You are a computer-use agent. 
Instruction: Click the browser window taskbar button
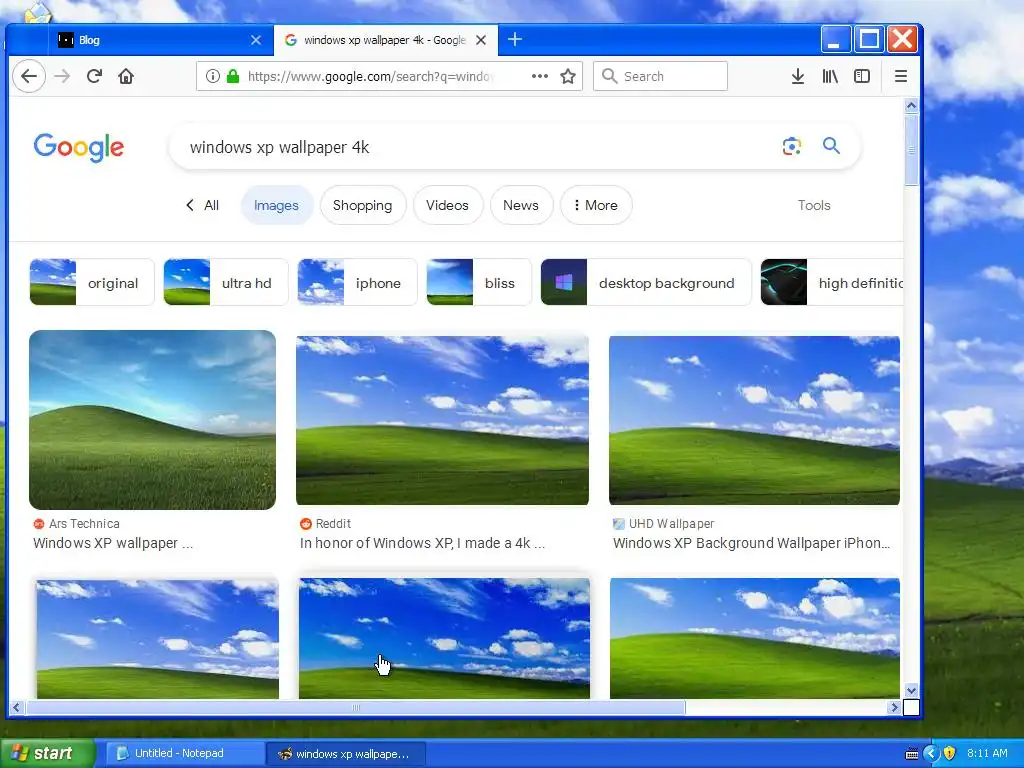tap(347, 754)
